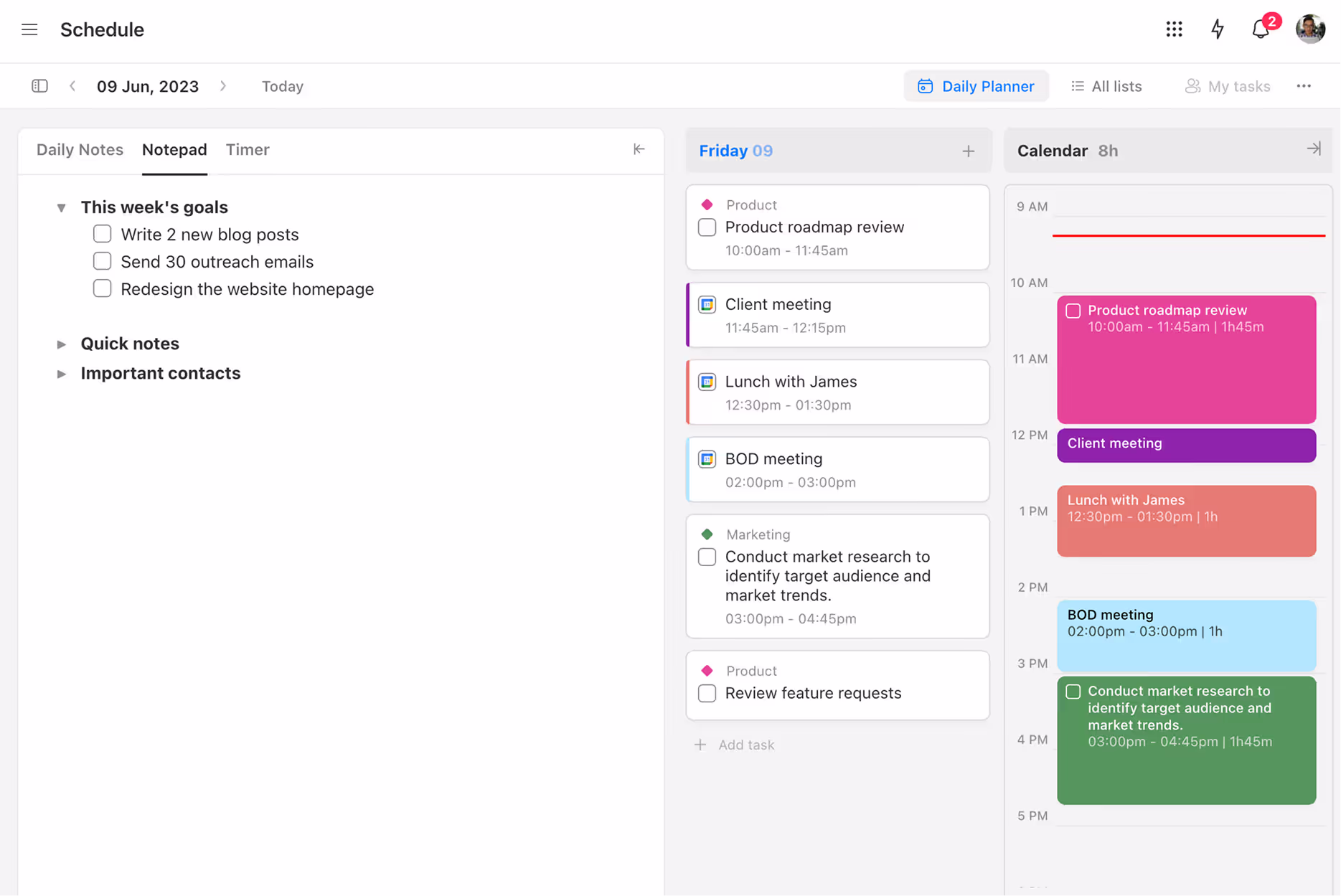1341x896 pixels.
Task: Click the lightning bolt quick actions icon
Action: pos(1218,29)
